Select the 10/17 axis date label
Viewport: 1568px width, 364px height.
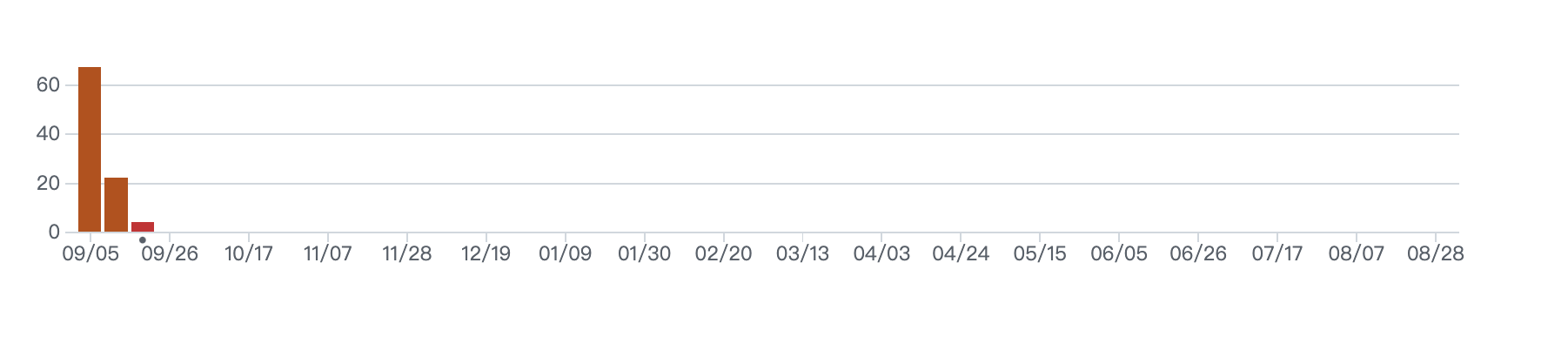click(249, 253)
